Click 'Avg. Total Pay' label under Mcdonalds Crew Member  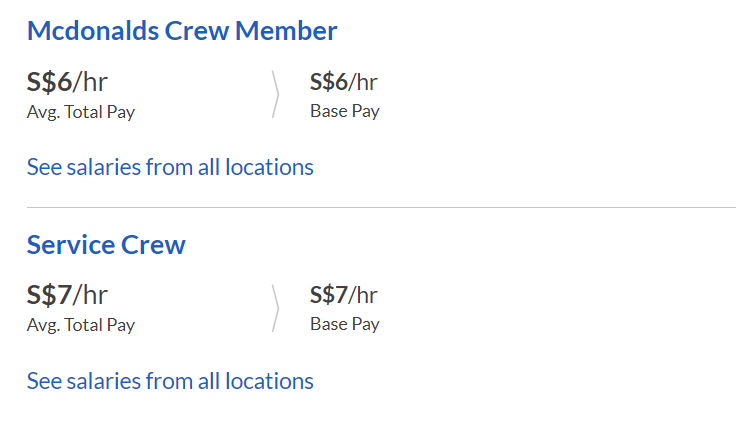pos(80,112)
